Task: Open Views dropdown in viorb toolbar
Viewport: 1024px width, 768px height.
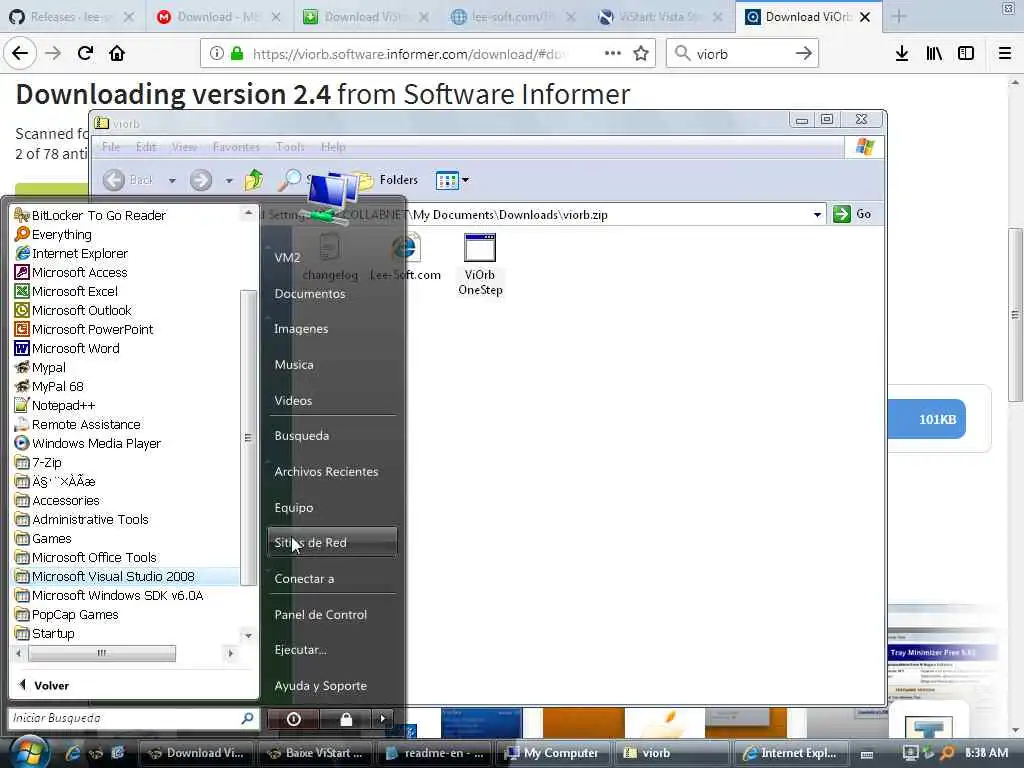Action: (x=452, y=180)
